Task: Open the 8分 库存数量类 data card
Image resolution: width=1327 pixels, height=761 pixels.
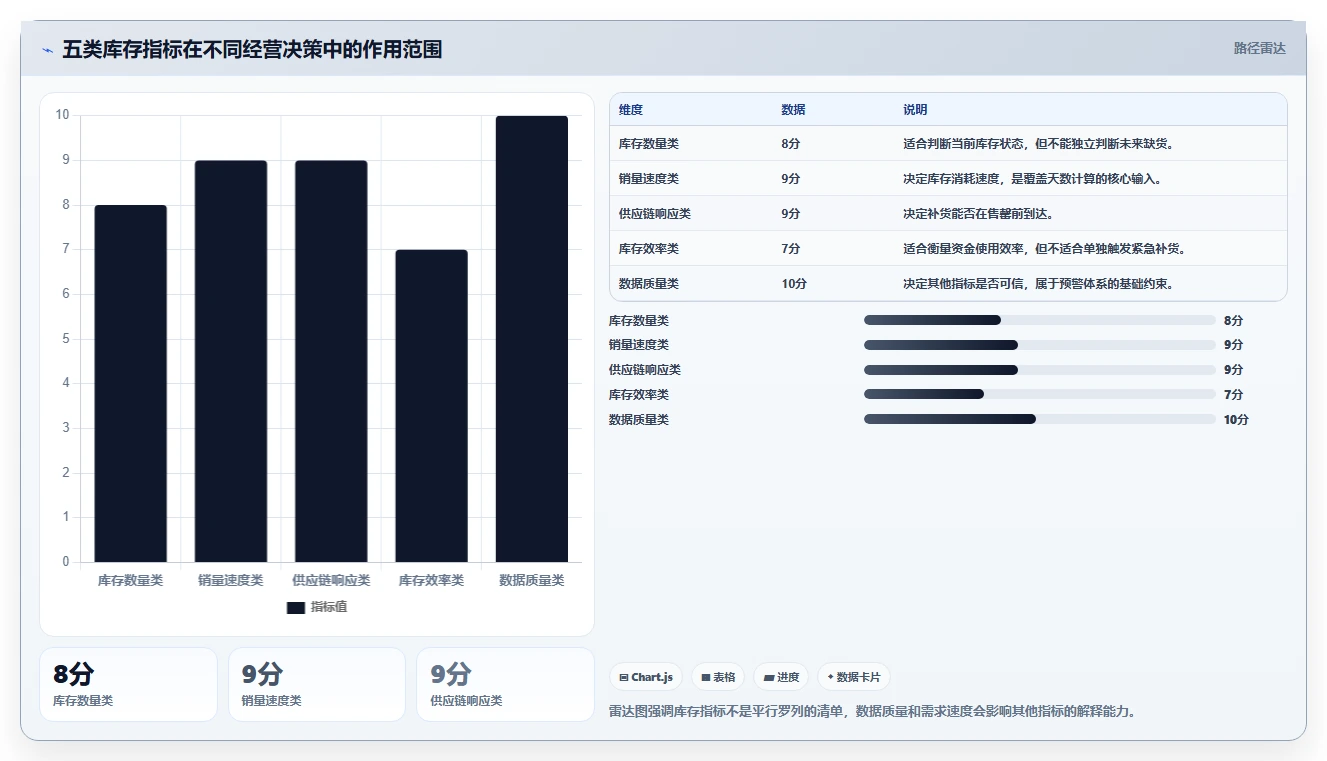Action: point(128,684)
